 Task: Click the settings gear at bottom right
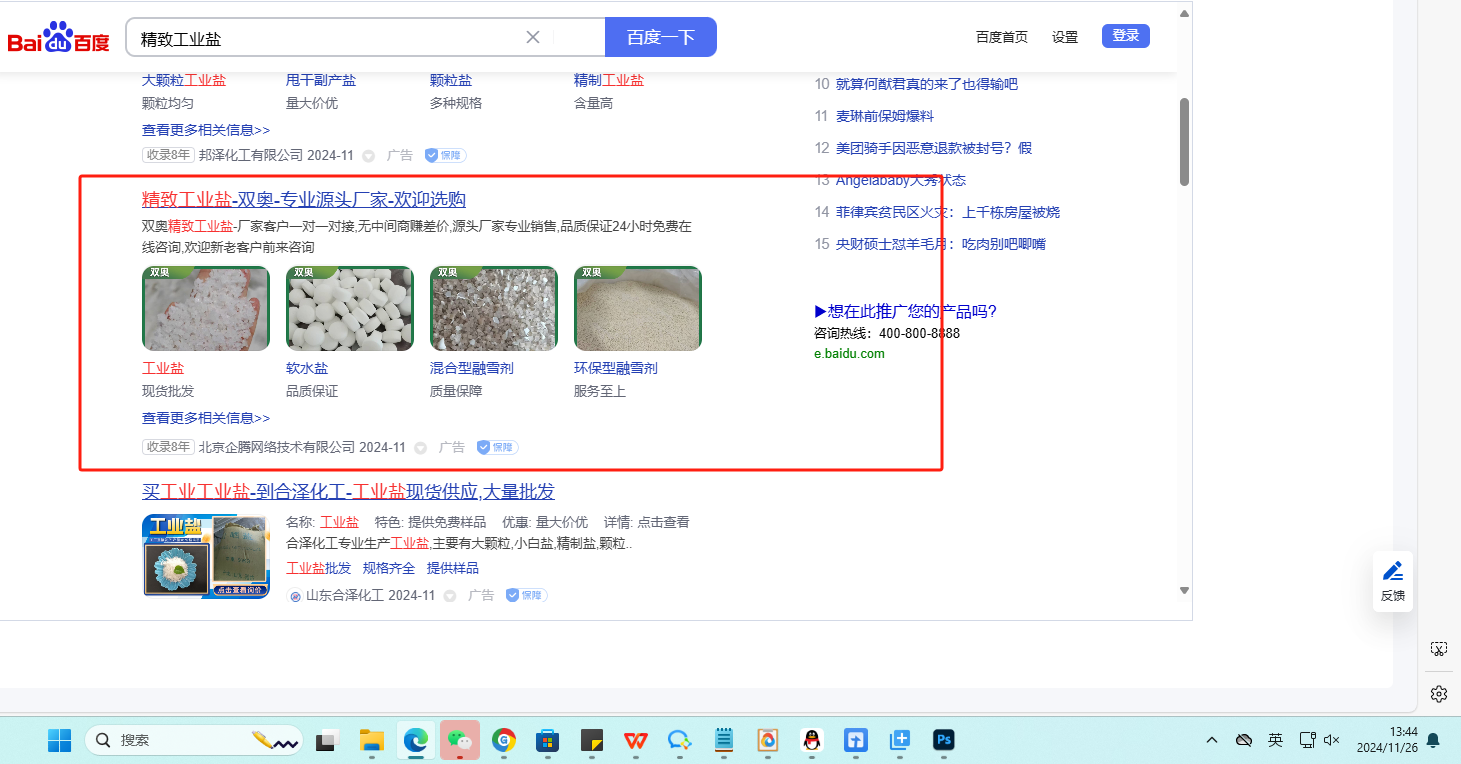click(x=1439, y=693)
